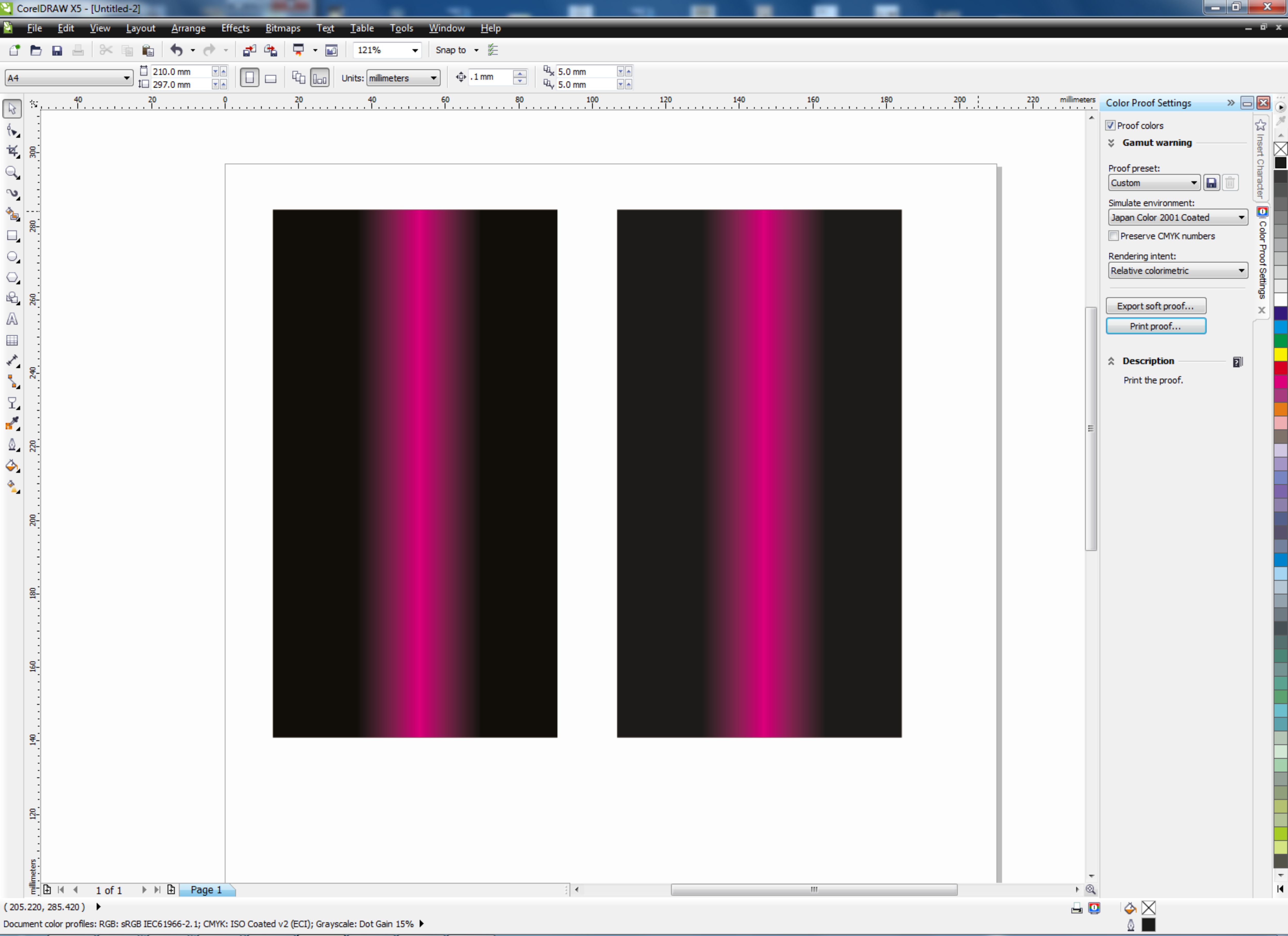Pick the yellow swatch in color palette
Viewport: 1288px width, 936px height.
(x=1280, y=354)
